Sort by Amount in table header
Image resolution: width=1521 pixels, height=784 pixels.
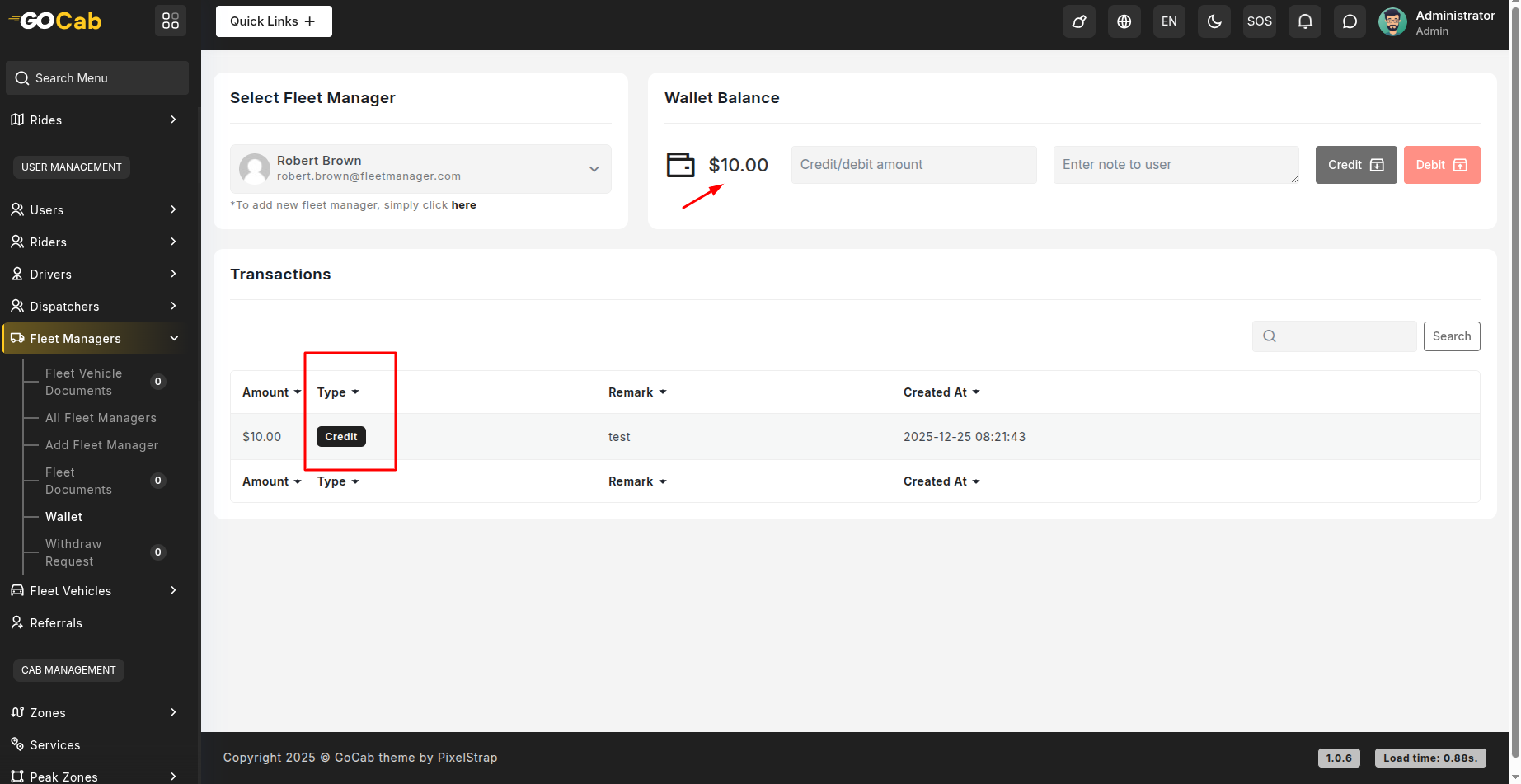271,392
